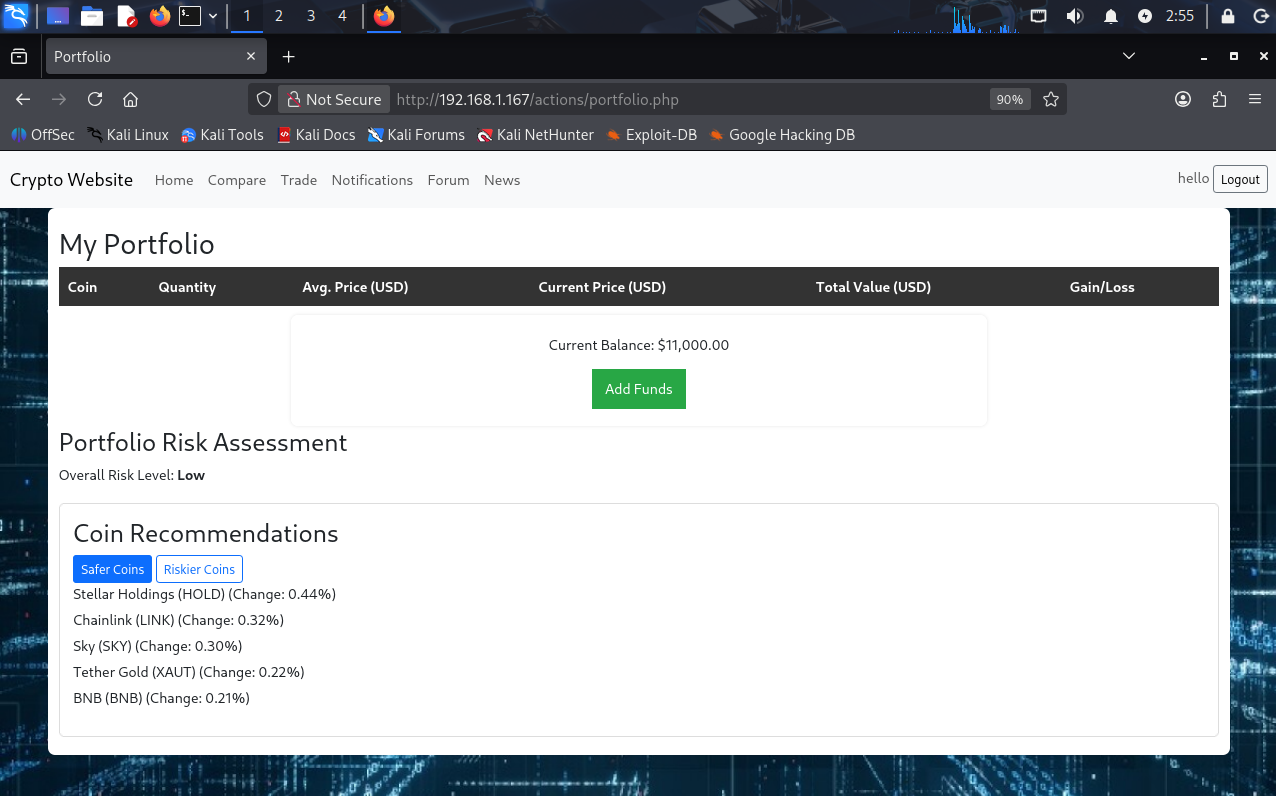
Task: Open the Trade page in navbar
Action: [x=298, y=180]
